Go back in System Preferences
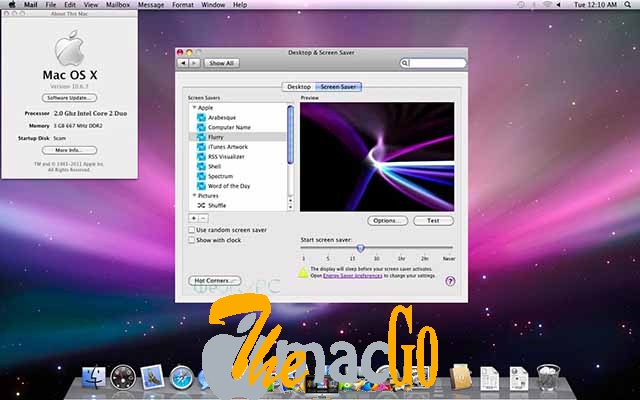640x400 pixels. (183, 63)
